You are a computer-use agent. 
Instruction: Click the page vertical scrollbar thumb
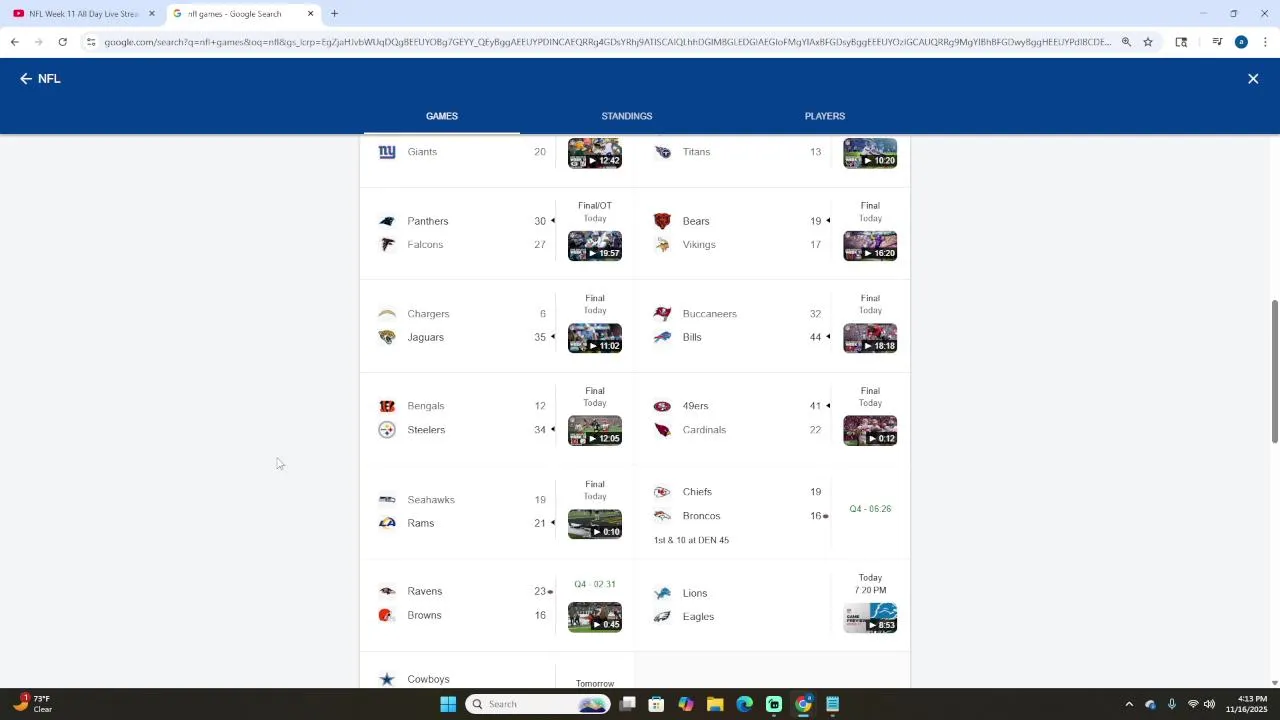pos(1274,371)
